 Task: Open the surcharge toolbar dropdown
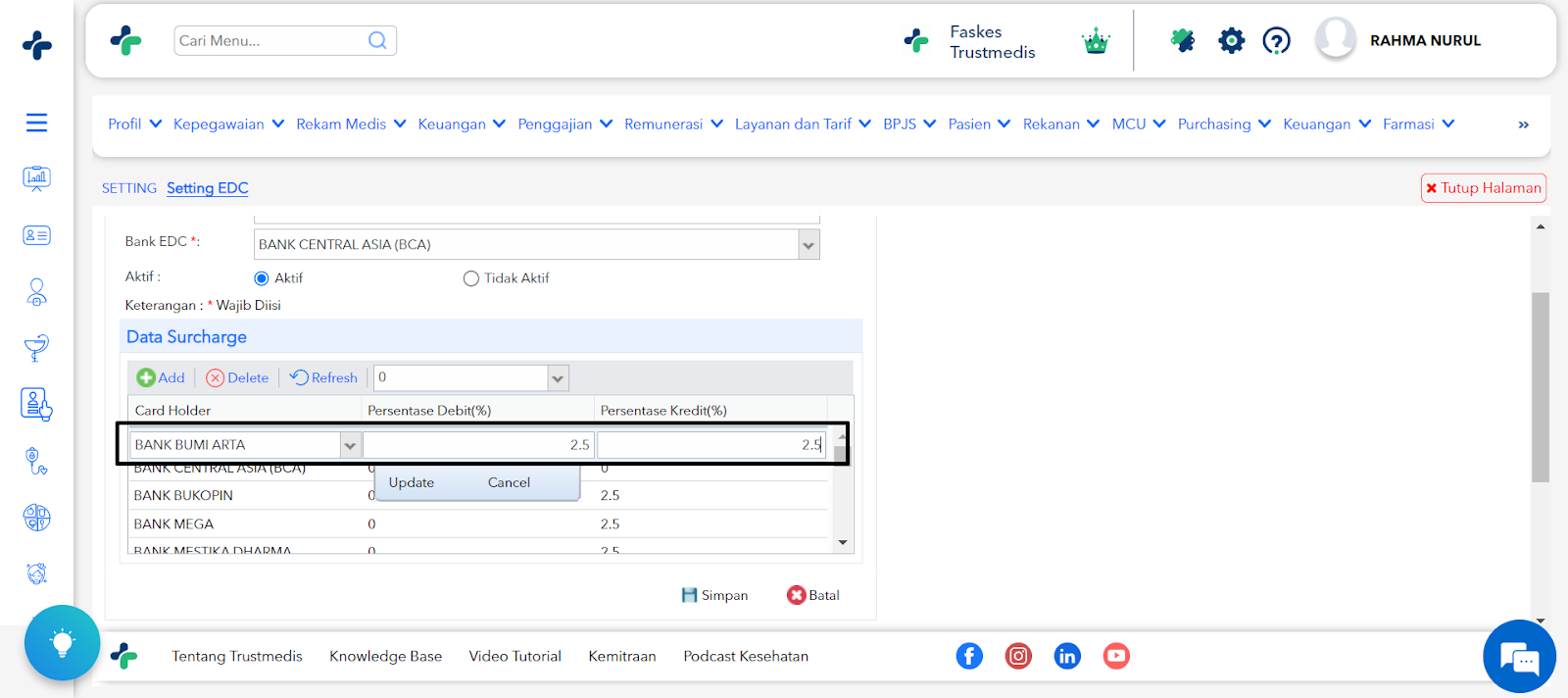[558, 378]
